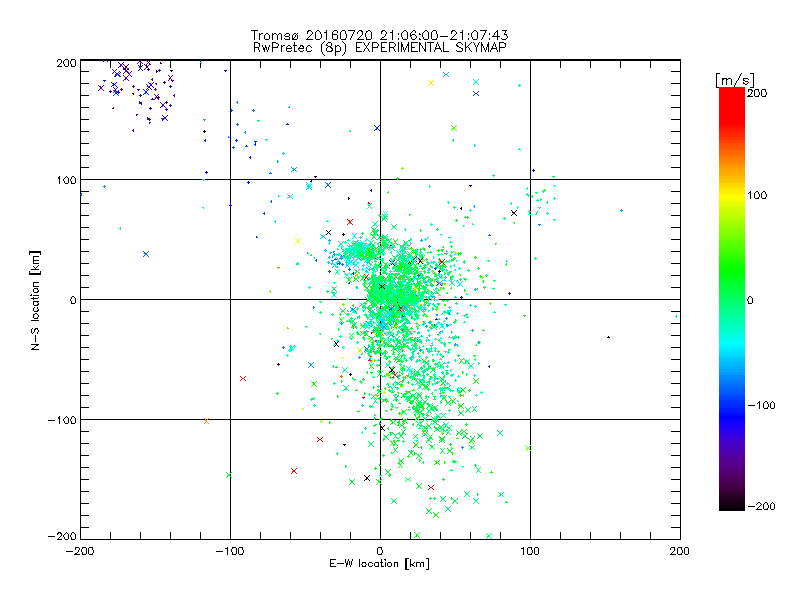Click the y-axis tick label '100'

click(66, 180)
